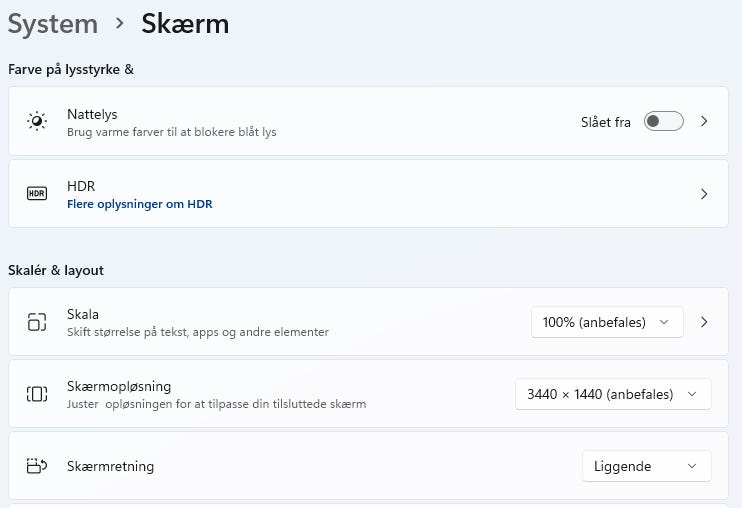Open the Liggende orientation dropdown
Screen dimensions: 742x508
[646, 466]
